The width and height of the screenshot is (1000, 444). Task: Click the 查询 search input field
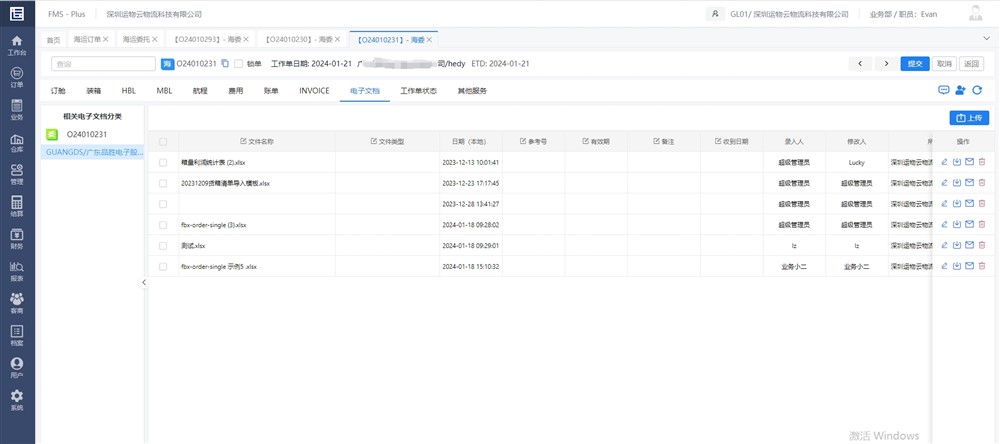point(104,64)
